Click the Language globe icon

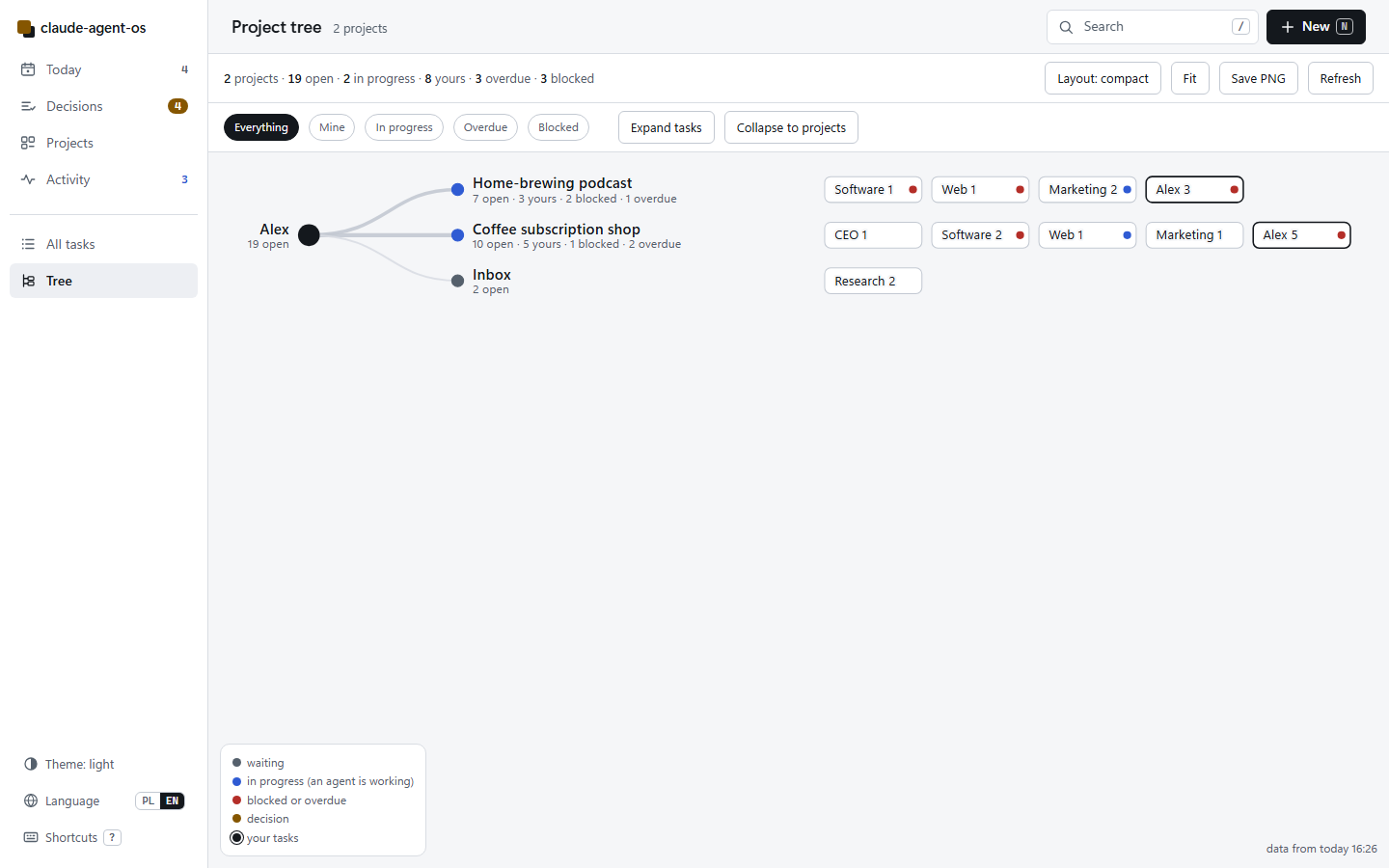(x=31, y=800)
